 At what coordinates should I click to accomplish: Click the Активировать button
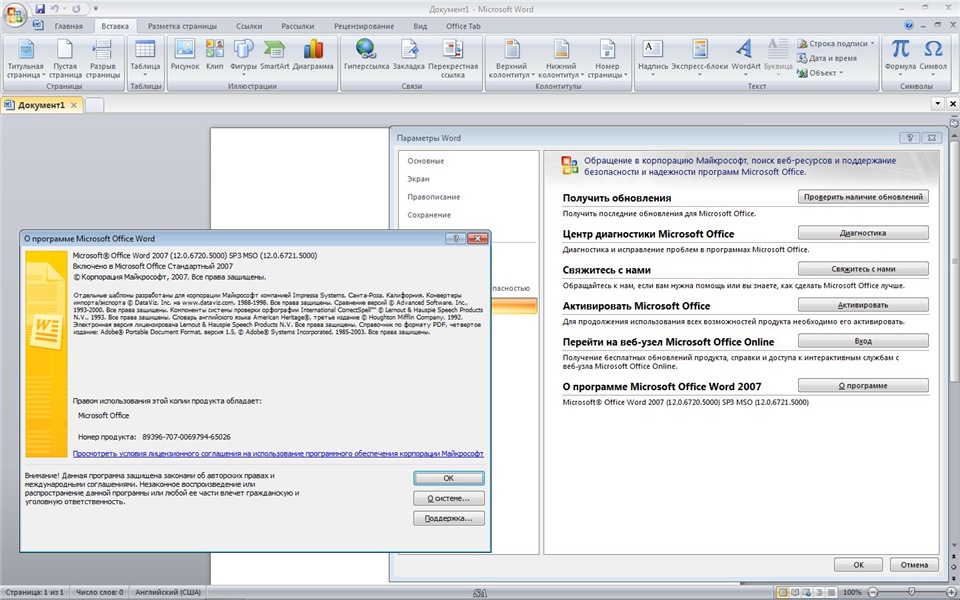pyautogui.click(x=863, y=305)
